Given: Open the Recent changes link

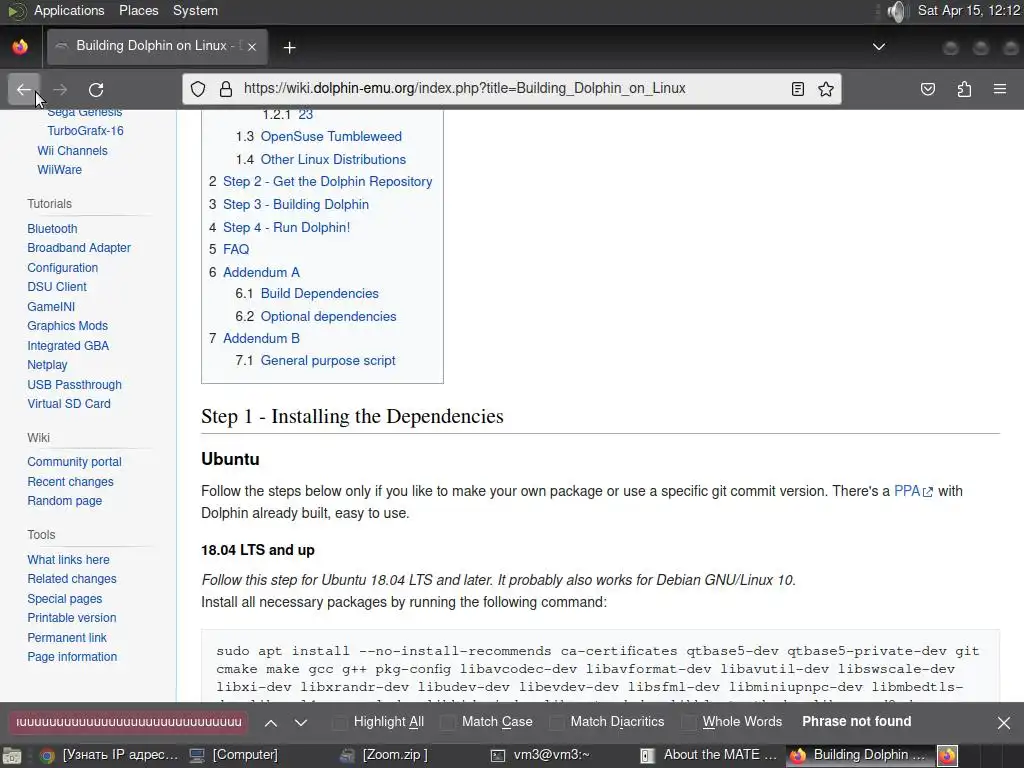Looking at the screenshot, I should click(x=71, y=481).
